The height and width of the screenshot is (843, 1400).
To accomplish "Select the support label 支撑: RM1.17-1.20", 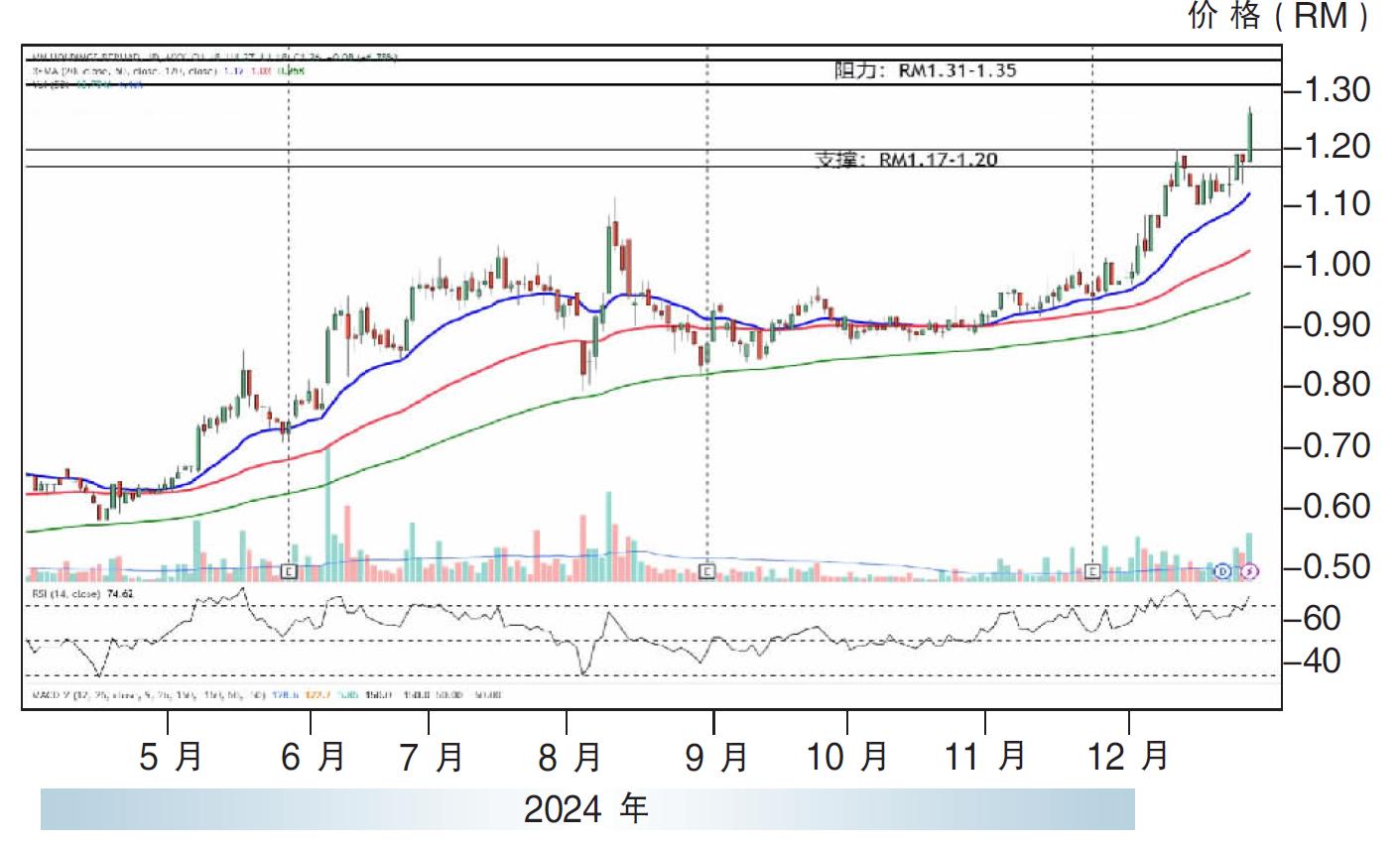I will [905, 159].
